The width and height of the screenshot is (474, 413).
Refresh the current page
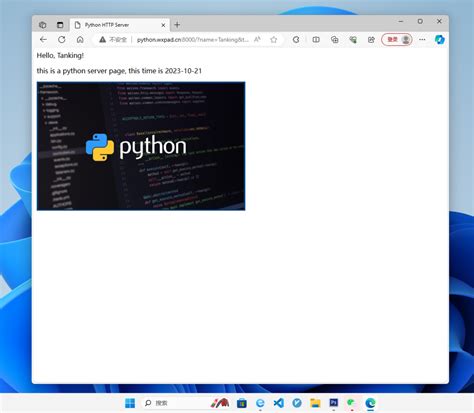pos(62,40)
